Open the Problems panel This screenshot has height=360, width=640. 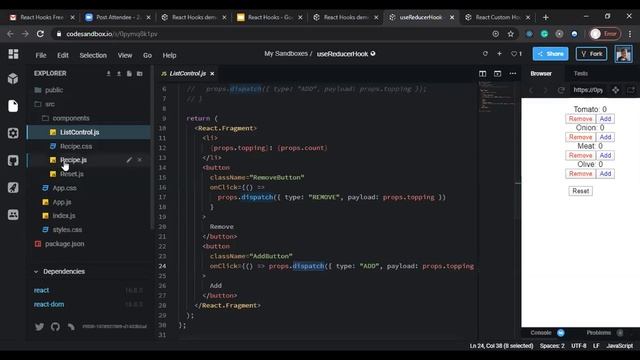pos(599,333)
